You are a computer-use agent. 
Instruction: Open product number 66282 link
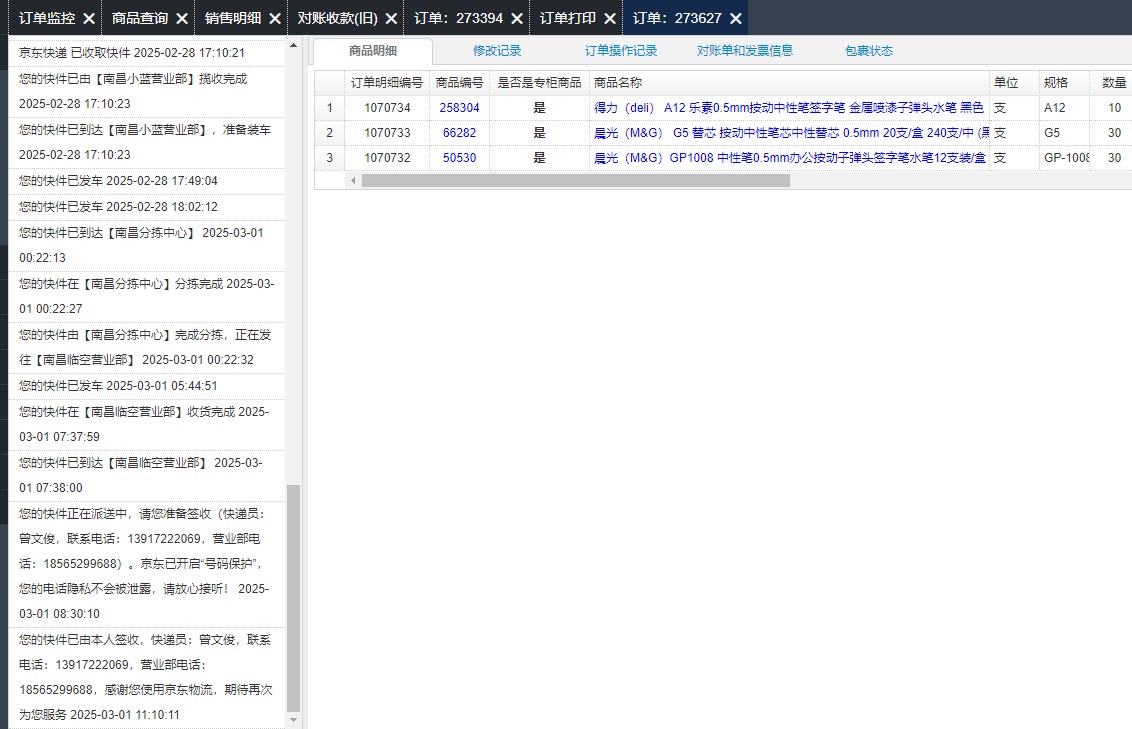[x=459, y=133]
